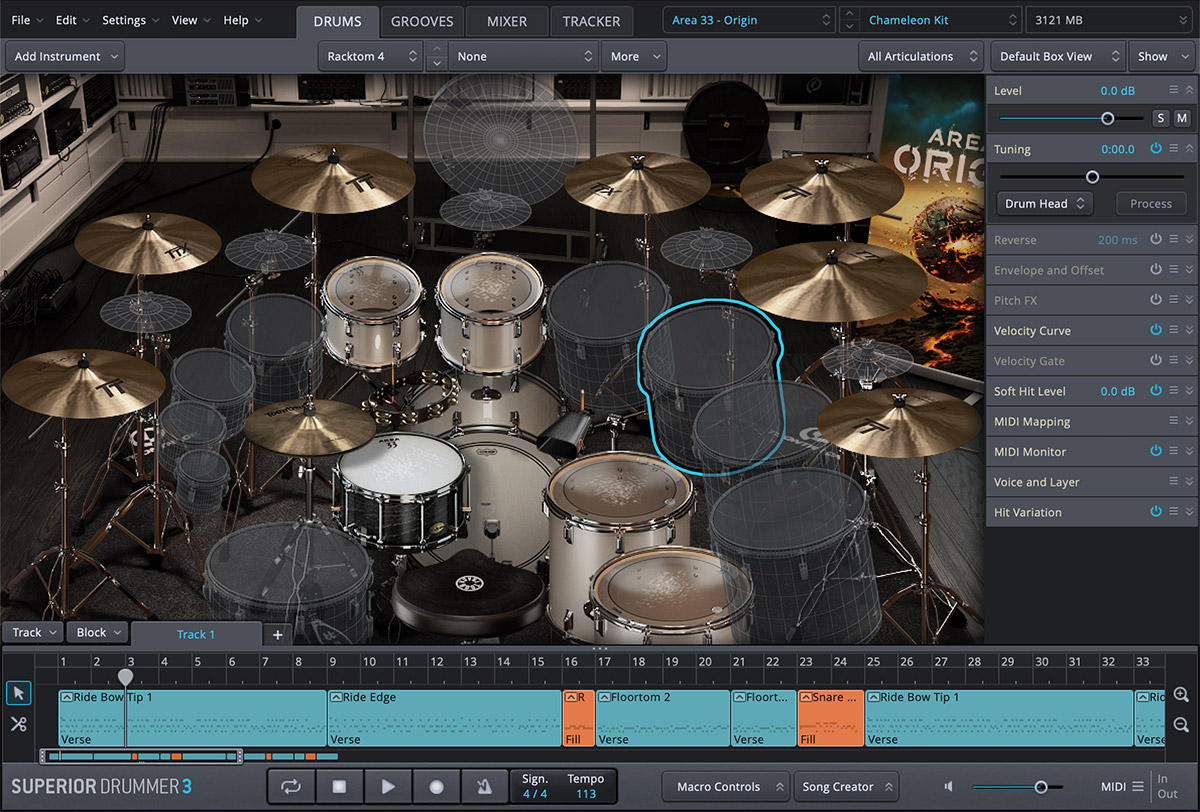Open the Pitch FX menu icon
Screen dimensions: 1200x812
coord(1174,300)
